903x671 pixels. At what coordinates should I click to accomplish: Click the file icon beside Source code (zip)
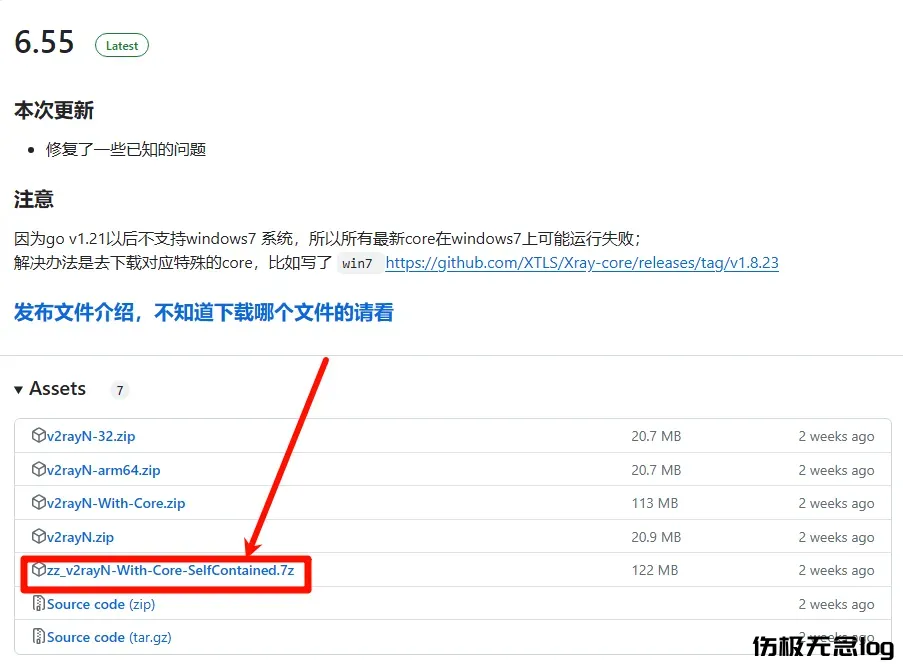pyautogui.click(x=39, y=603)
